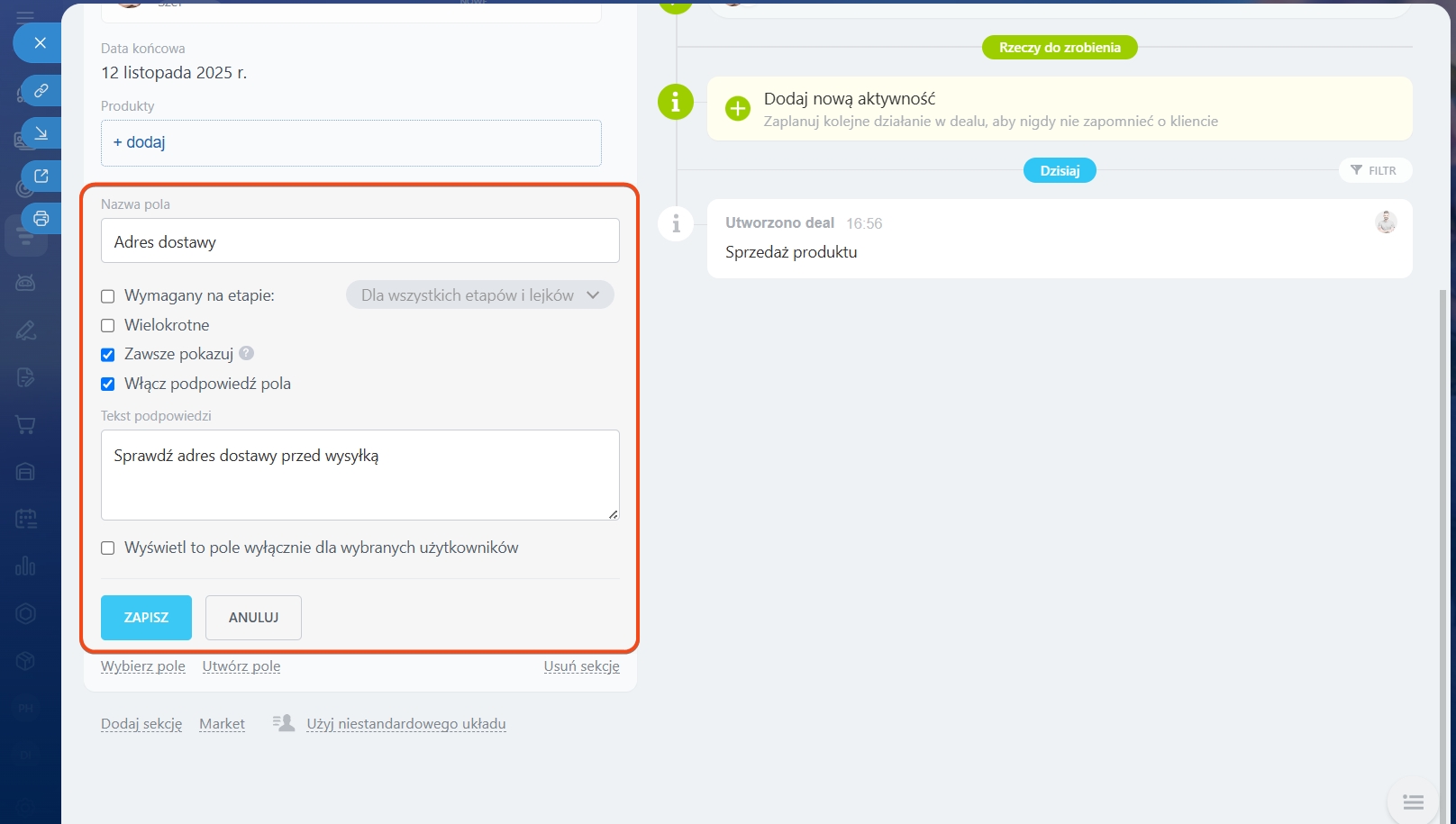This screenshot has width=1456, height=824.
Task: Open the shopping cart icon in sidebar
Action: coord(25,424)
